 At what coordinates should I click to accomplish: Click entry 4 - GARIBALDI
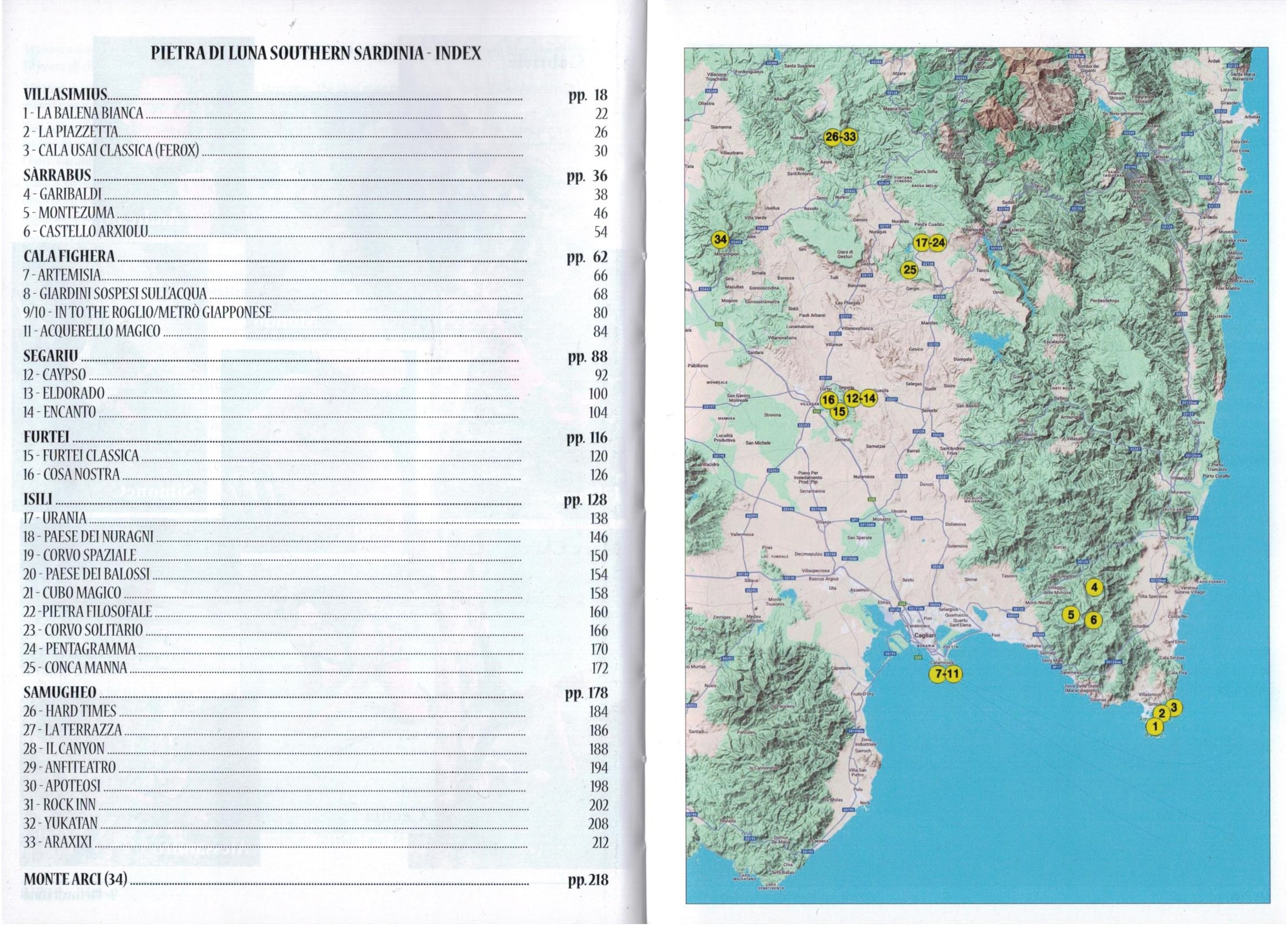coord(62,194)
